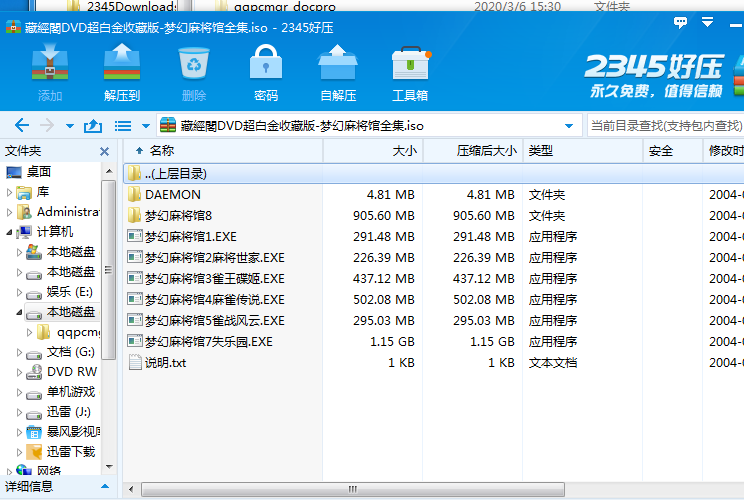
Task: Click the feedback speech bubble icon
Action: (x=680, y=22)
